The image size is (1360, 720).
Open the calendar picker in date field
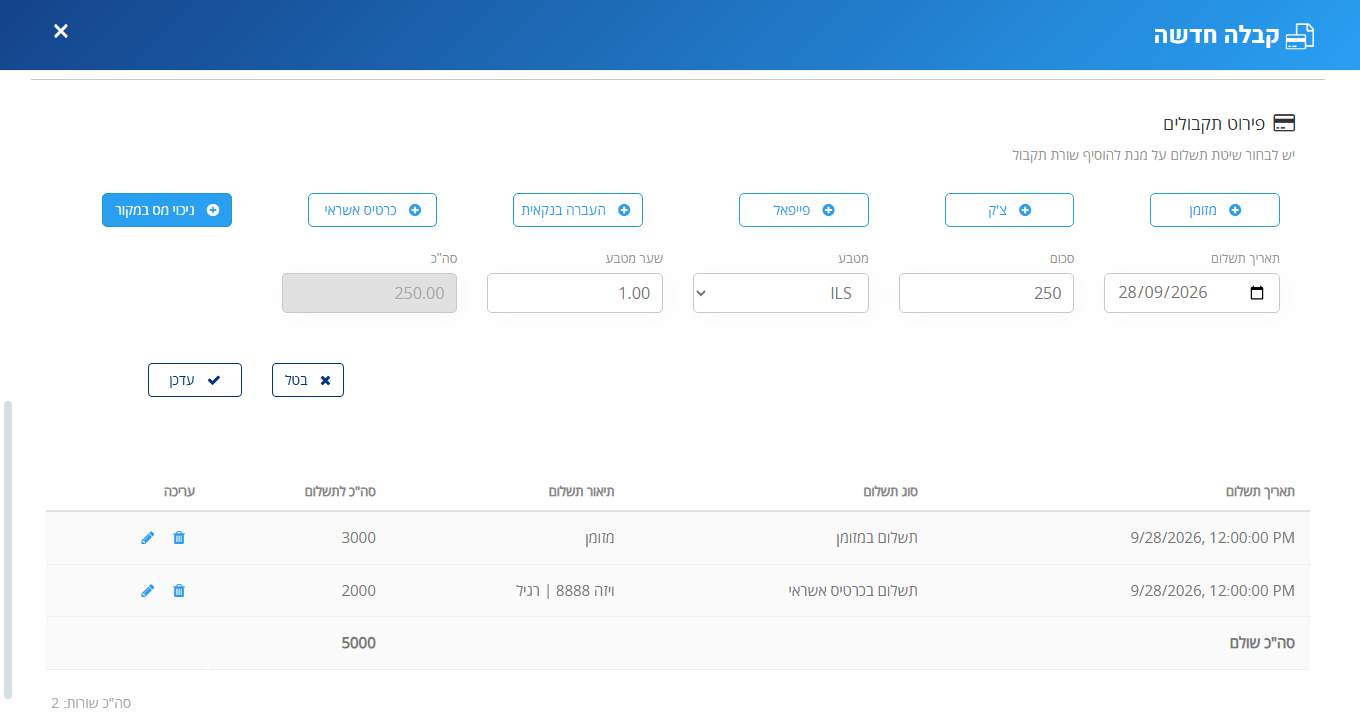[1258, 294]
